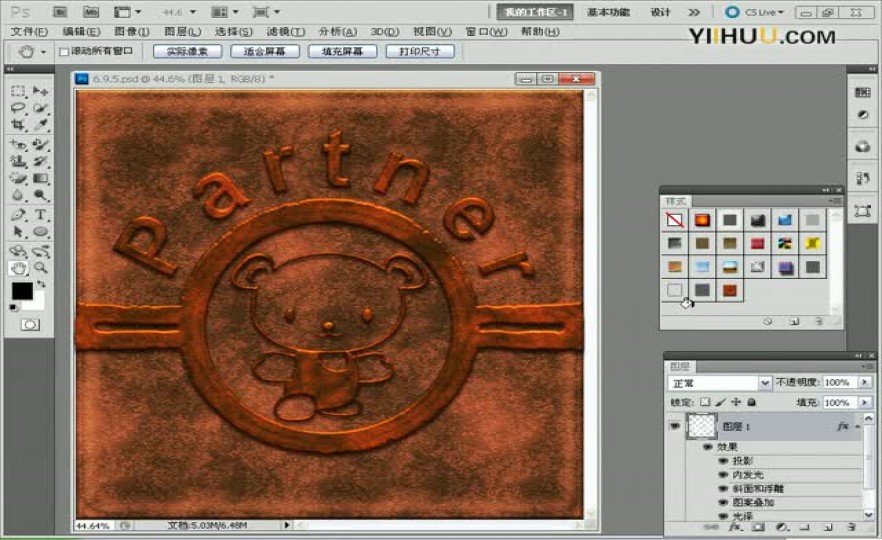
Task: Select the Dodge tool
Action: [x=40, y=196]
